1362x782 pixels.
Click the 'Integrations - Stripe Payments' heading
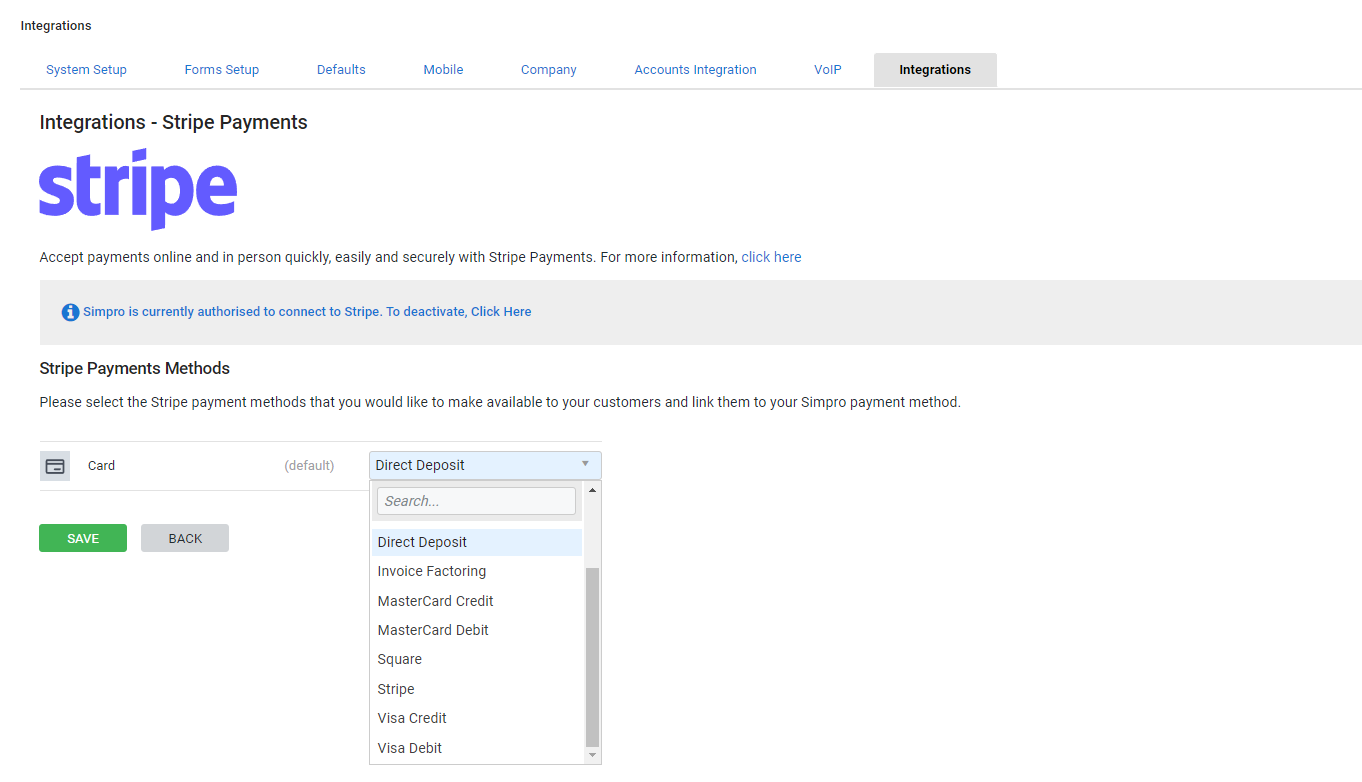coord(173,123)
